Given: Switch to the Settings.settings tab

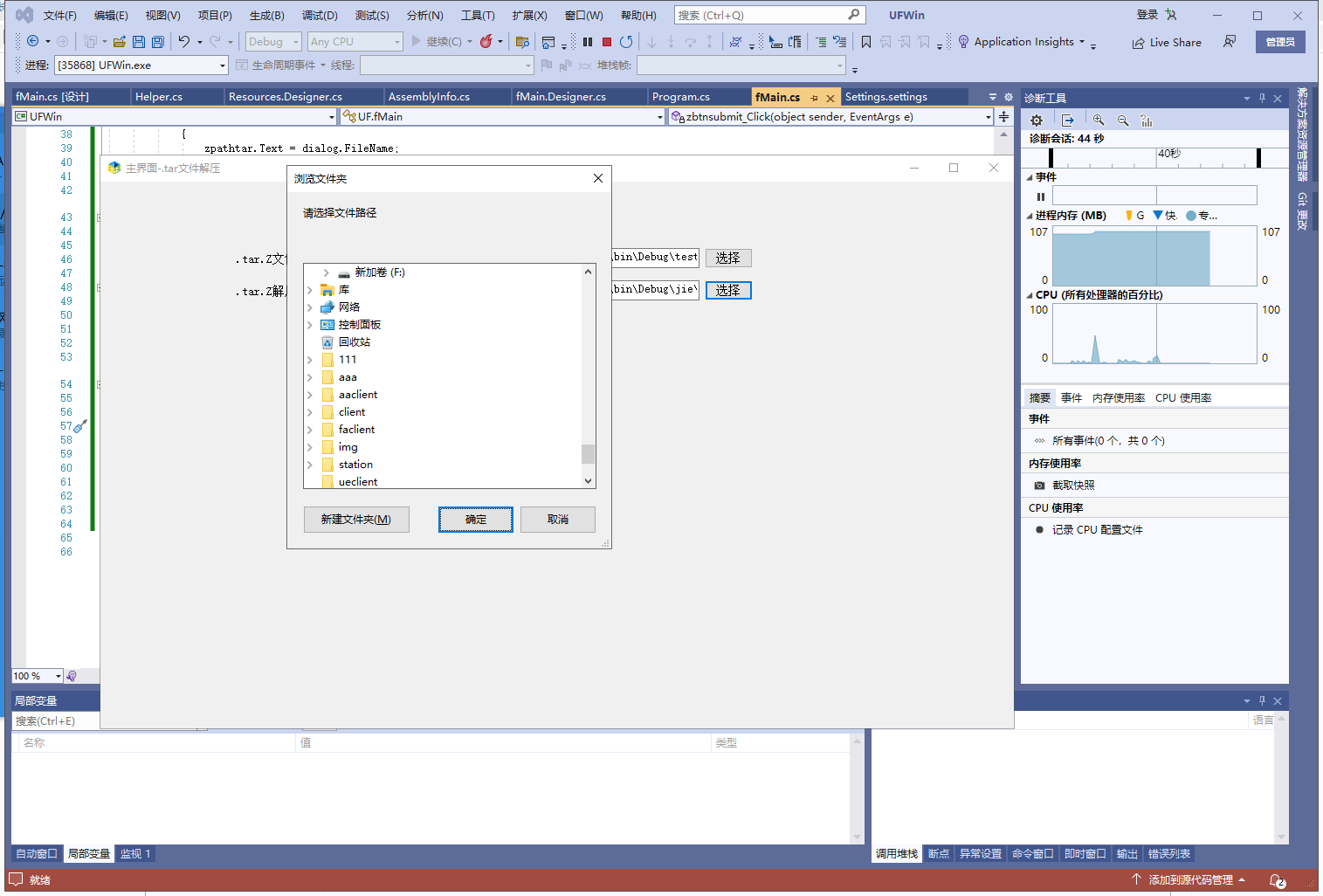Looking at the screenshot, I should pos(886,97).
